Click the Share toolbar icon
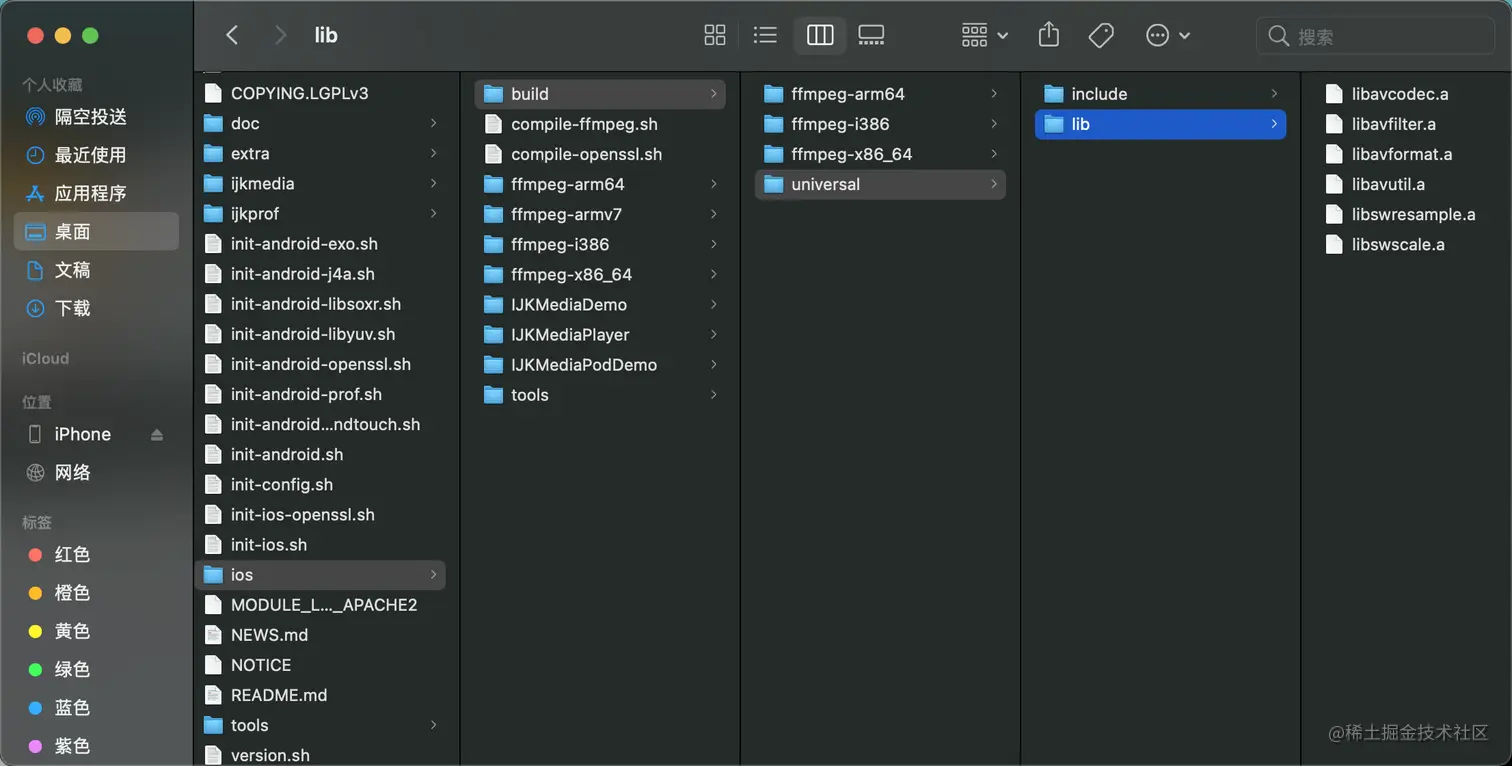1512x766 pixels. (1048, 36)
